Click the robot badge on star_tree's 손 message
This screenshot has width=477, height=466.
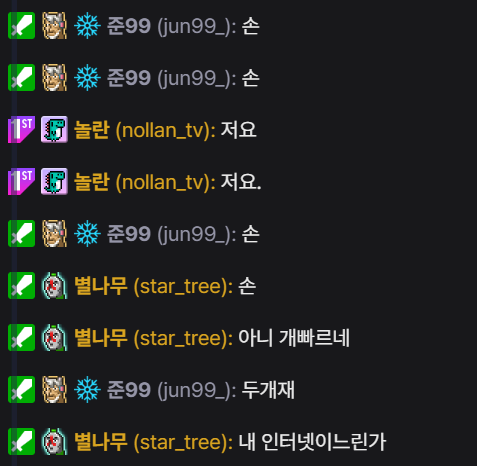pyautogui.click(x=55, y=285)
